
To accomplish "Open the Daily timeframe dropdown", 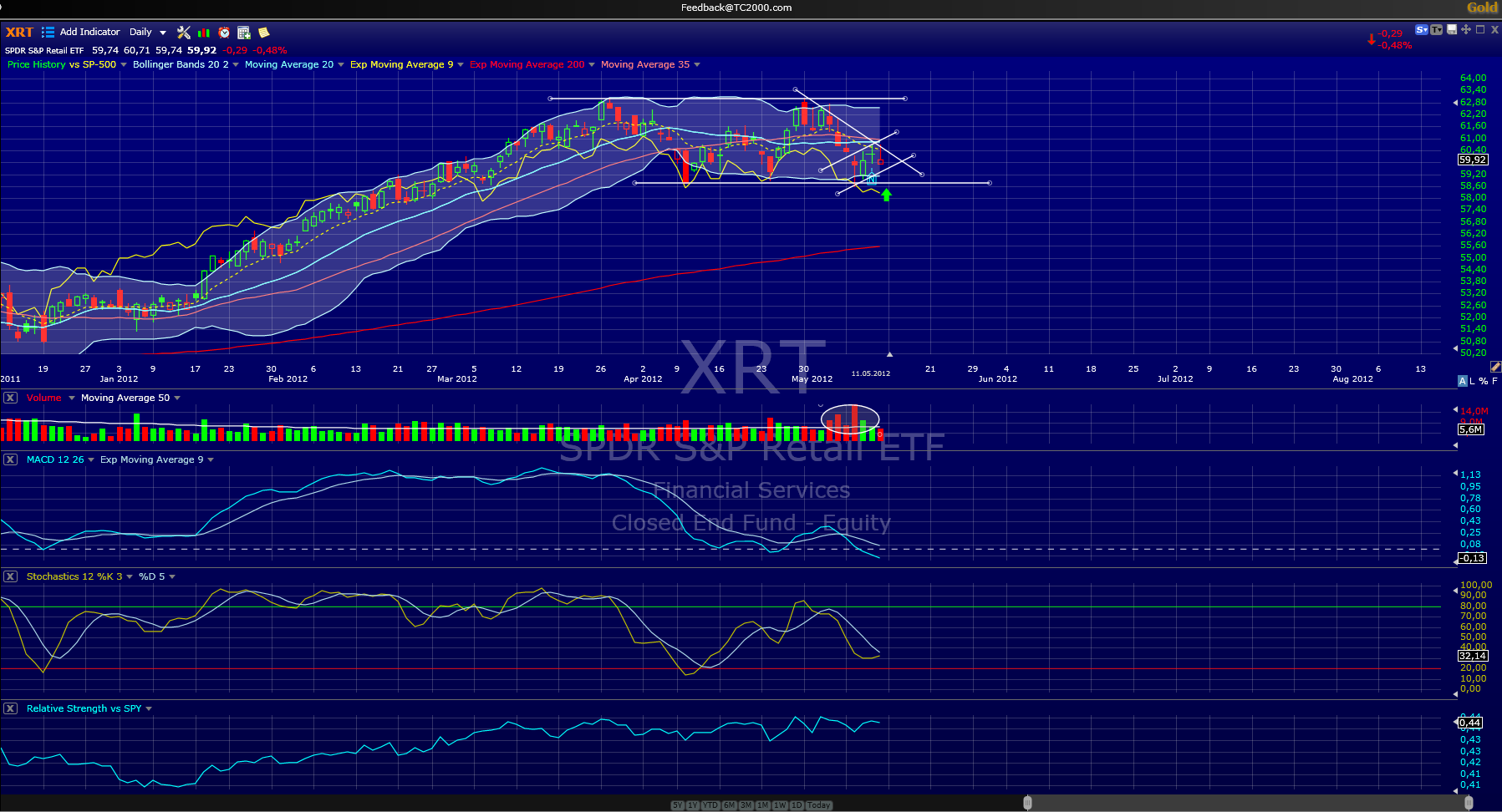I will (147, 33).
